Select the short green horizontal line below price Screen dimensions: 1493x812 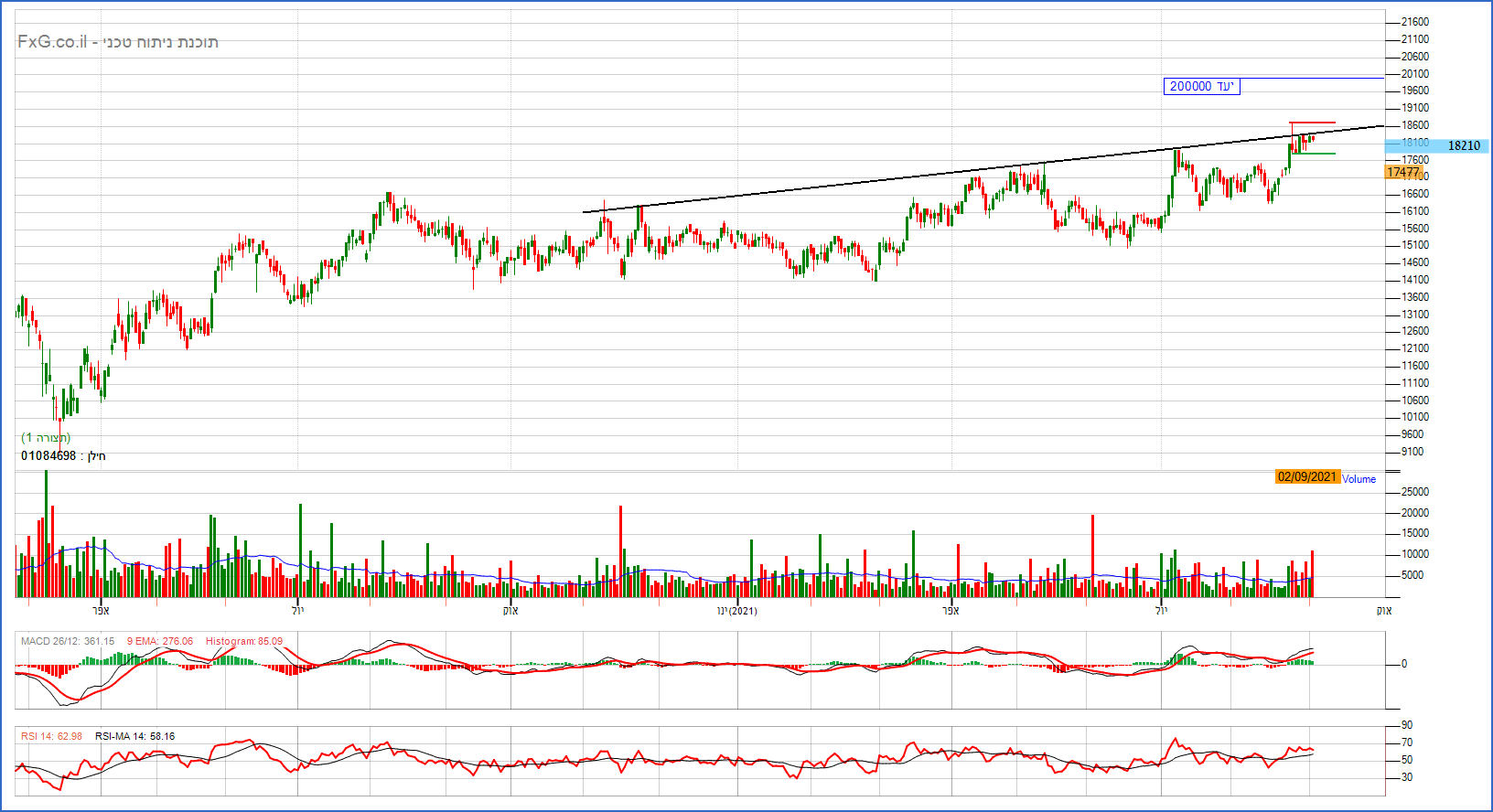(x=1314, y=154)
